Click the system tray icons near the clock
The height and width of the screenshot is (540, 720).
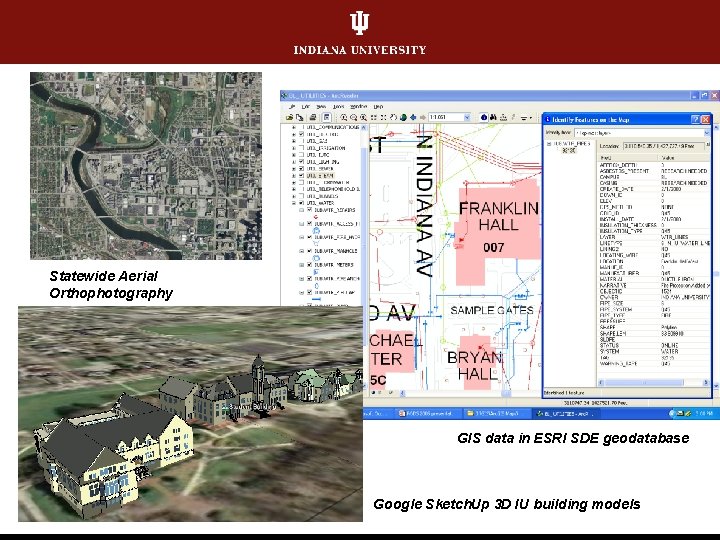683,413
